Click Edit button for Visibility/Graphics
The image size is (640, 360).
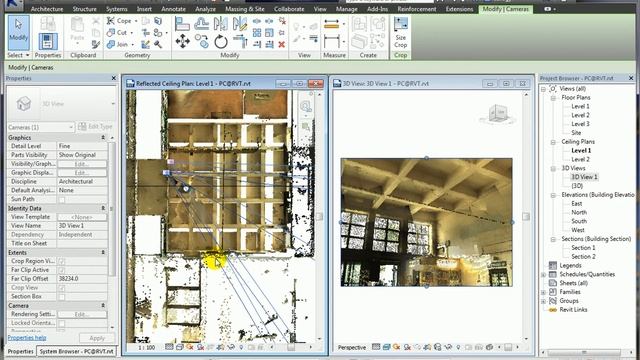[82, 164]
